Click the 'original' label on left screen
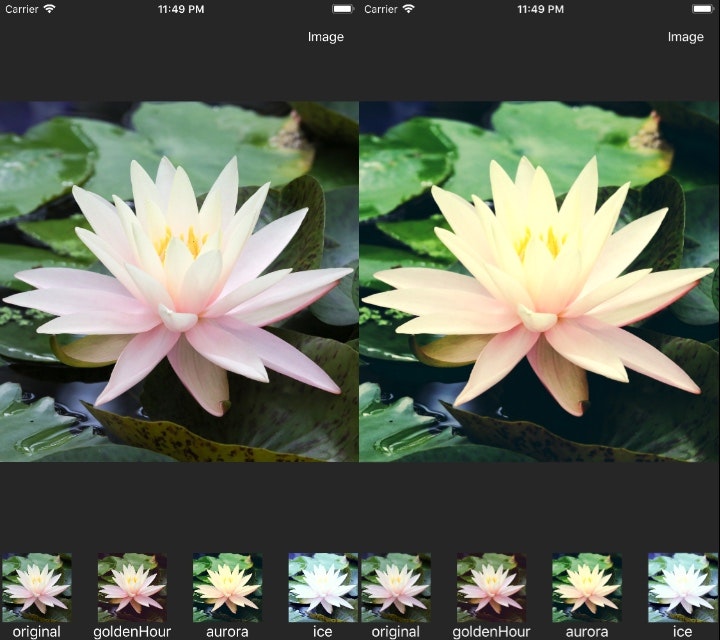This screenshot has width=720, height=640. click(x=37, y=632)
